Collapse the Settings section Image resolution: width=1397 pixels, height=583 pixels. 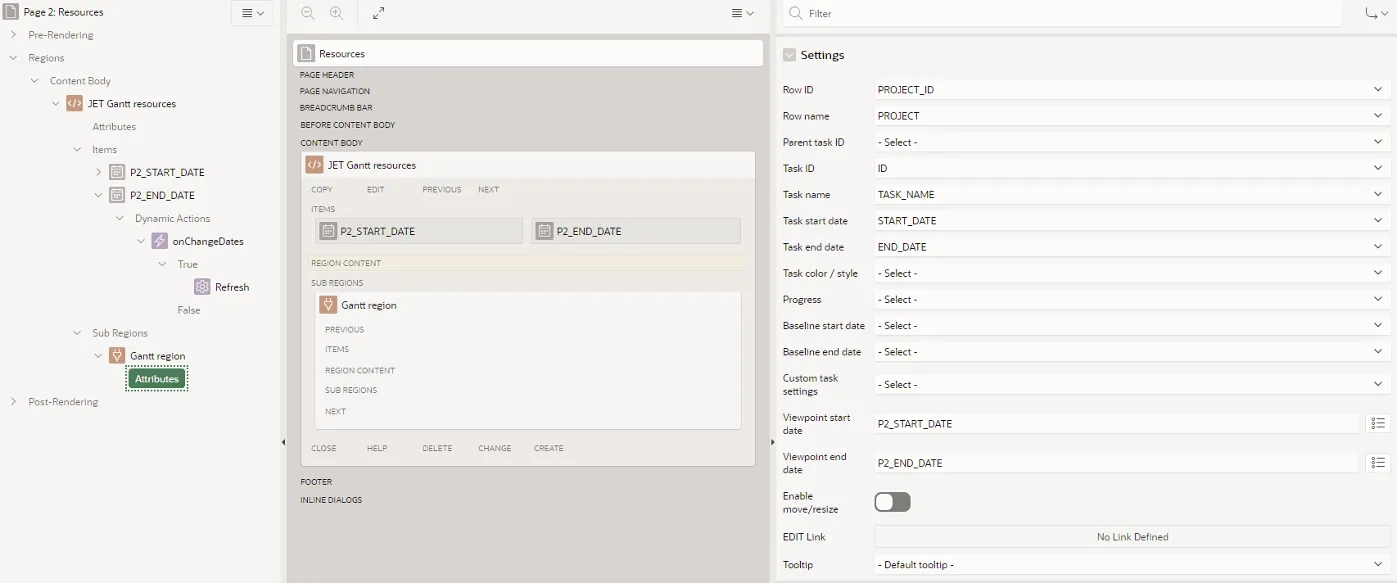tap(790, 55)
